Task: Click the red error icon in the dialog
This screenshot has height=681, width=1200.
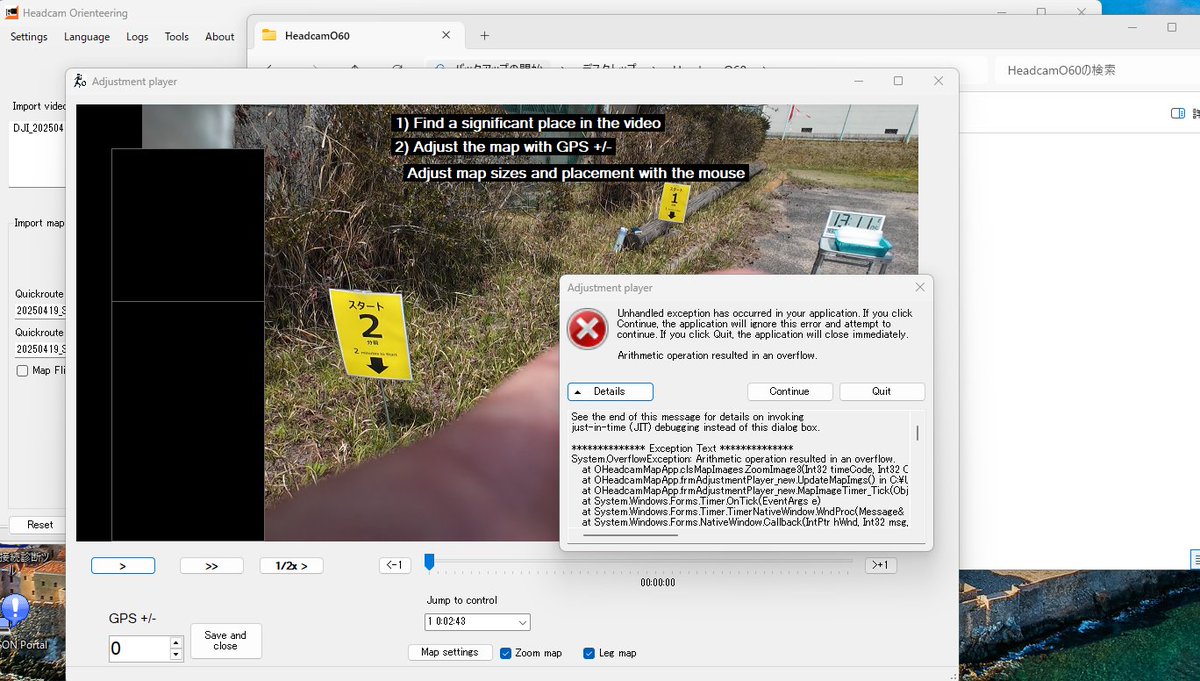Action: pyautogui.click(x=587, y=328)
